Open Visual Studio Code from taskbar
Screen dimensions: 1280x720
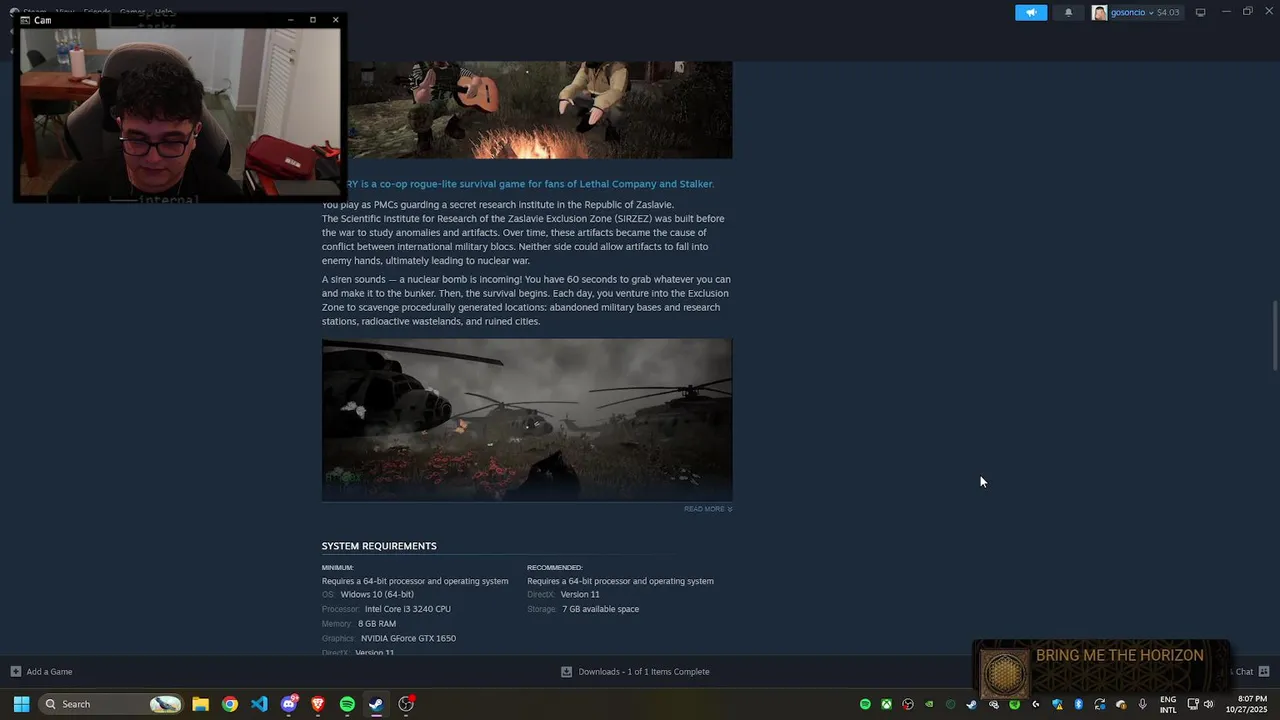259,704
